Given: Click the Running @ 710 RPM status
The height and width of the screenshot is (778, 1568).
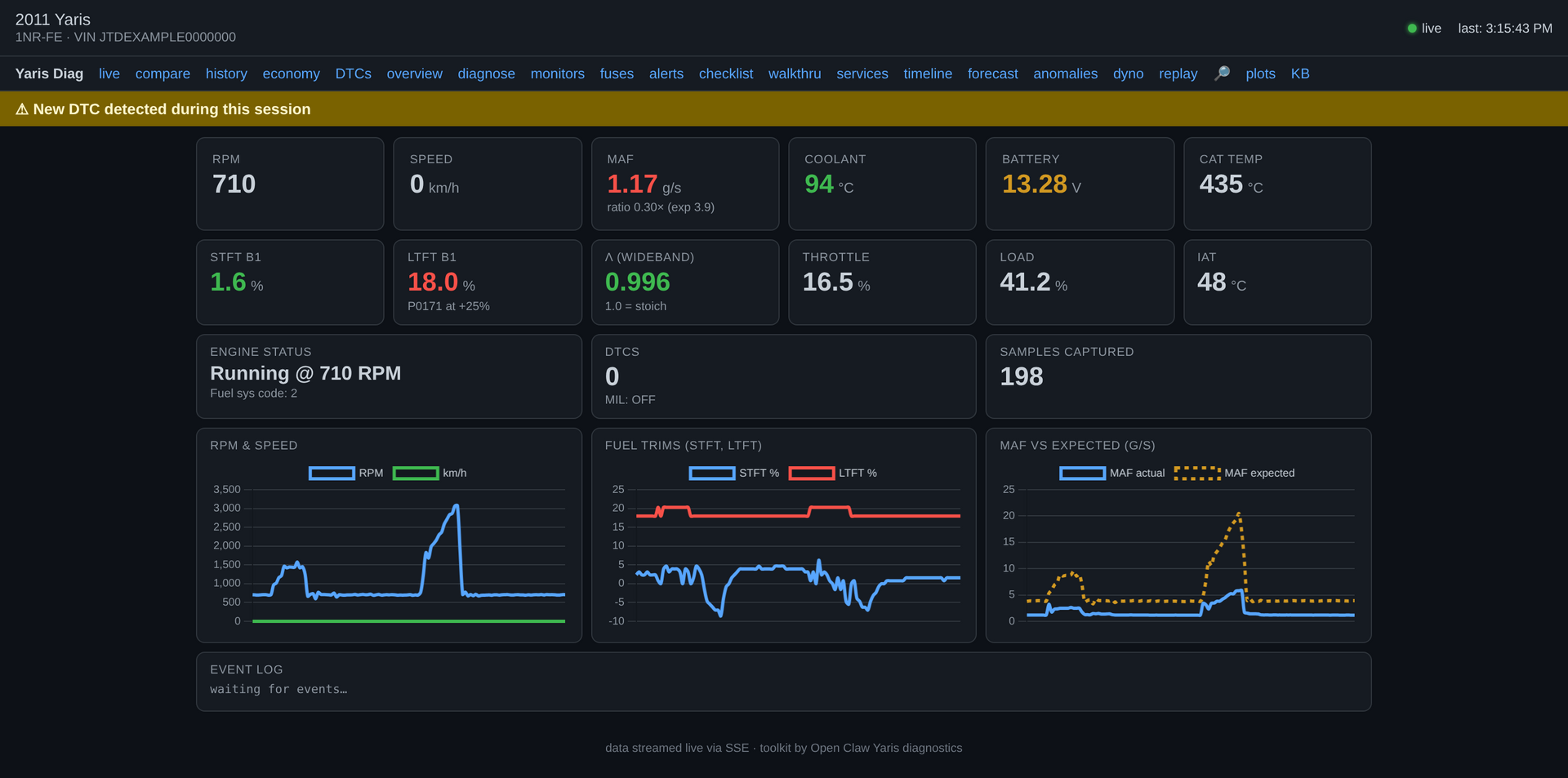Looking at the screenshot, I should [305, 373].
